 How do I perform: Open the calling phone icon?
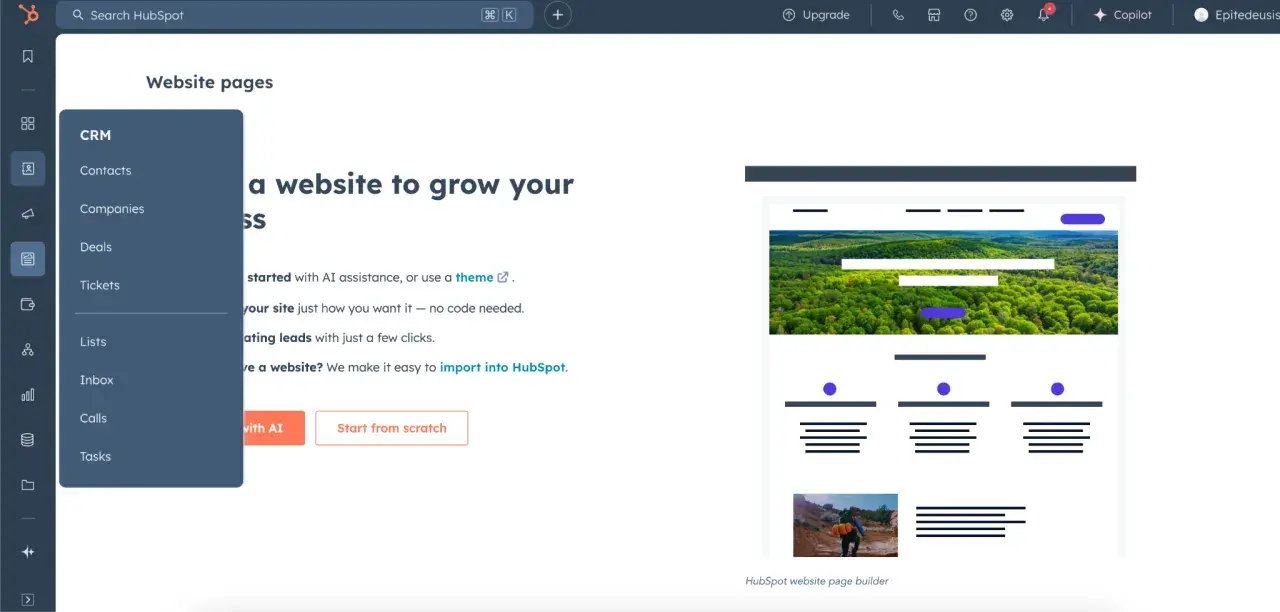[x=898, y=15]
